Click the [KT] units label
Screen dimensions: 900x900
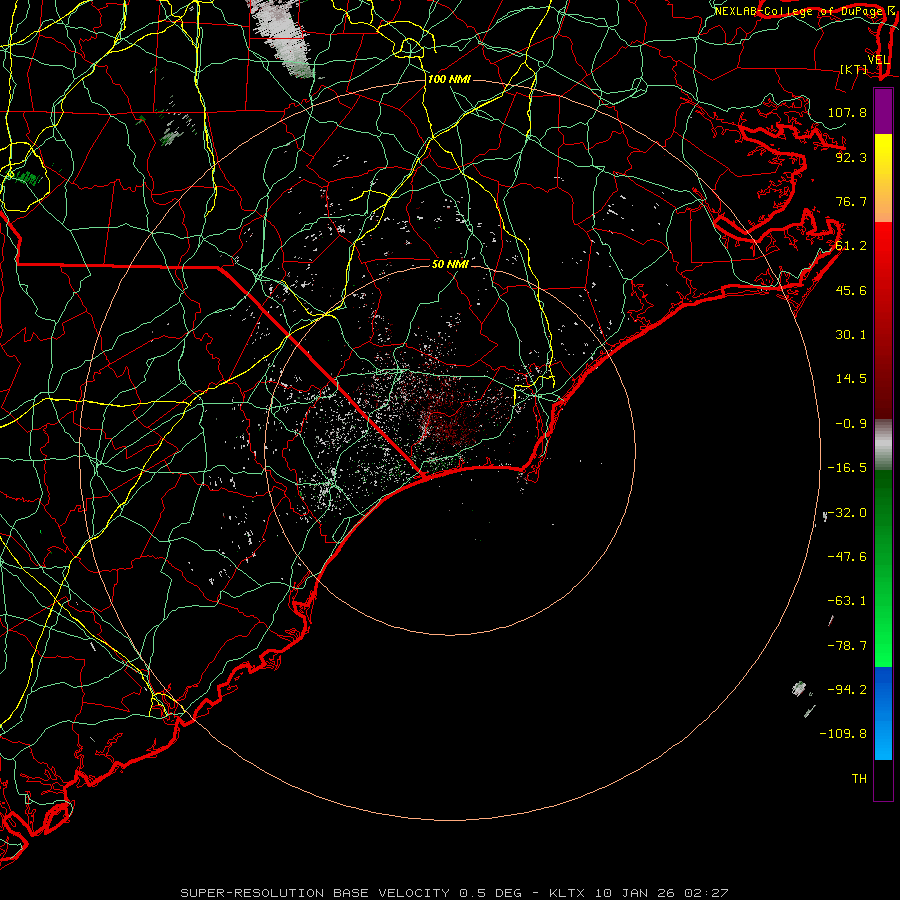pos(854,69)
